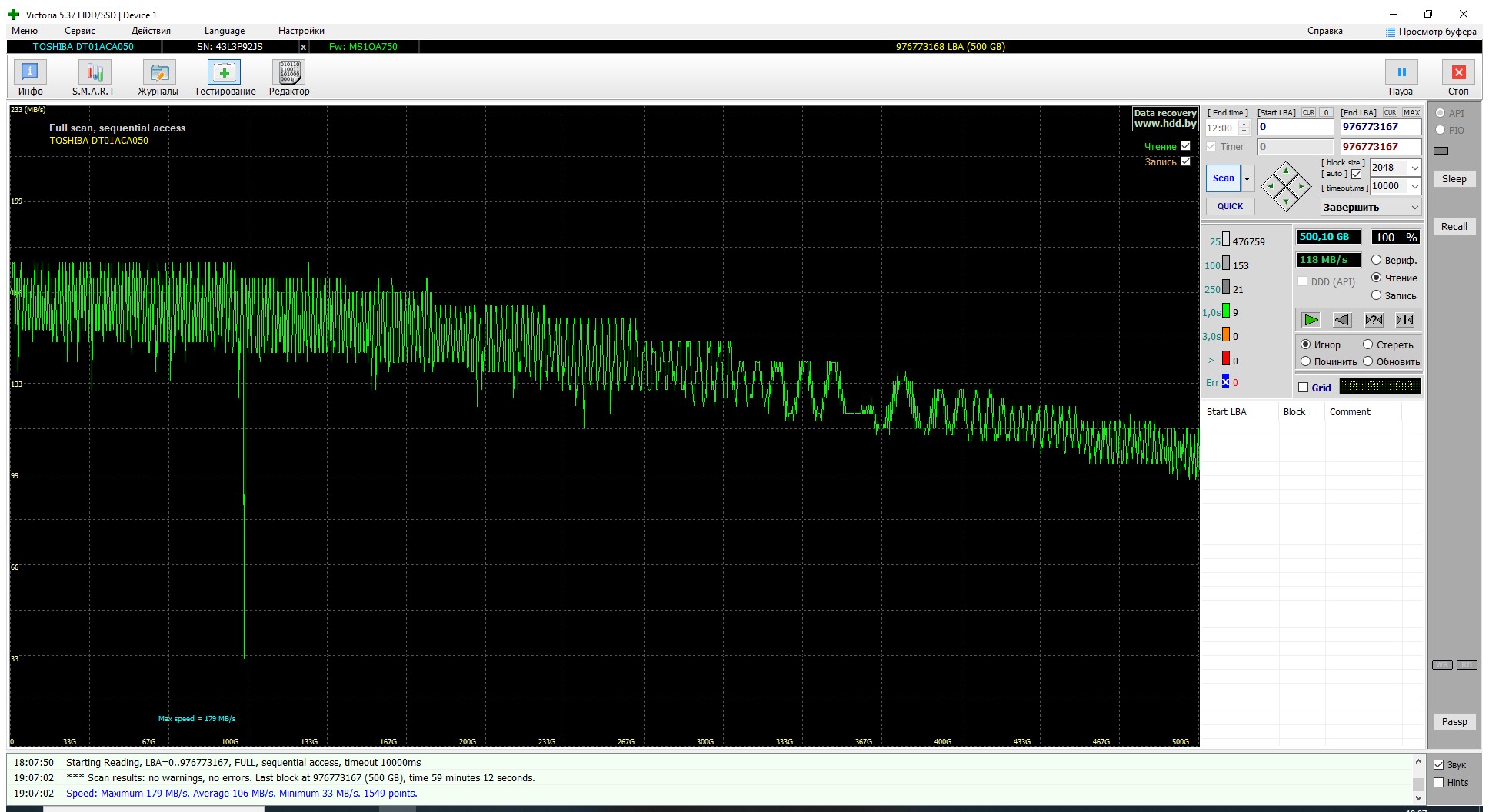Click the Recall button
This screenshot has height=812, width=1489.
tap(1454, 227)
